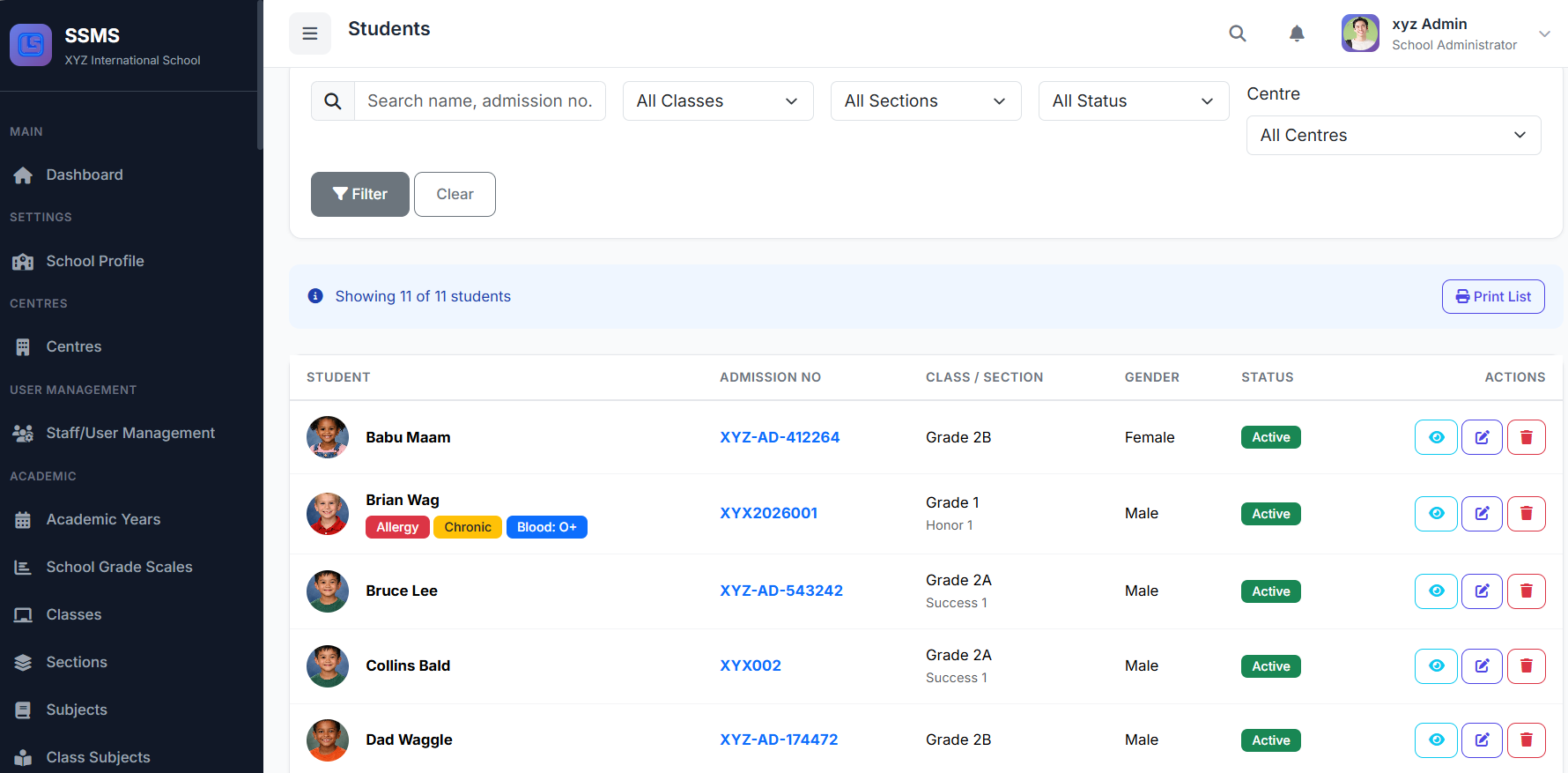Edit Bruce Lee's record
This screenshot has height=773, width=1568.
(1482, 591)
